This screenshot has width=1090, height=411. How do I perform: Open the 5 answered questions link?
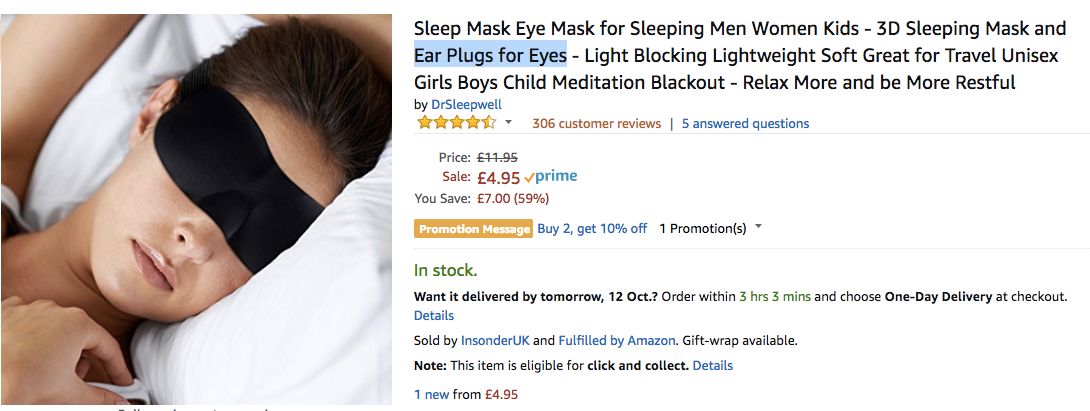745,123
